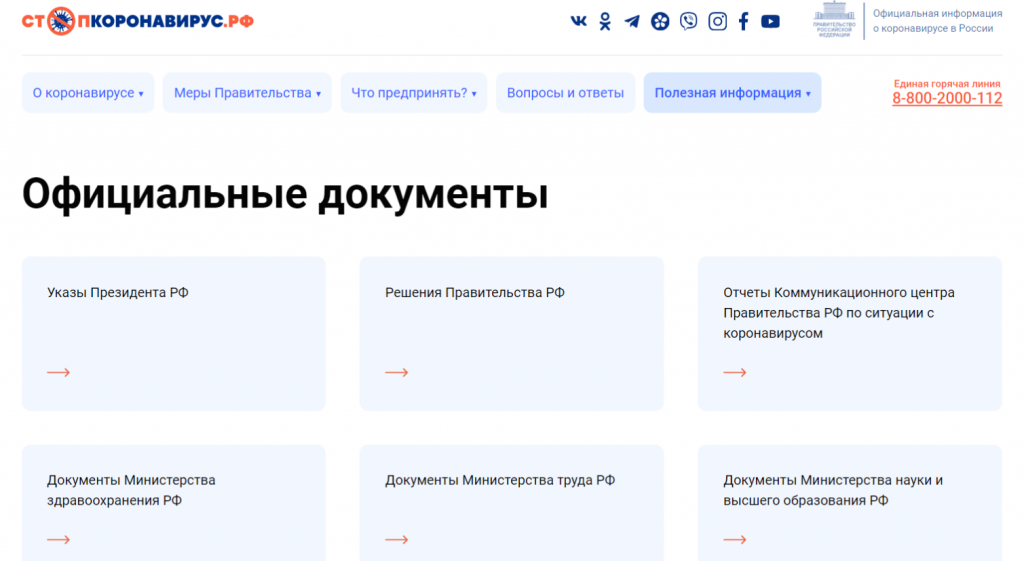Expand the «О коронавирусе» dropdown menu
This screenshot has height=561, width=1024.
click(x=88, y=93)
